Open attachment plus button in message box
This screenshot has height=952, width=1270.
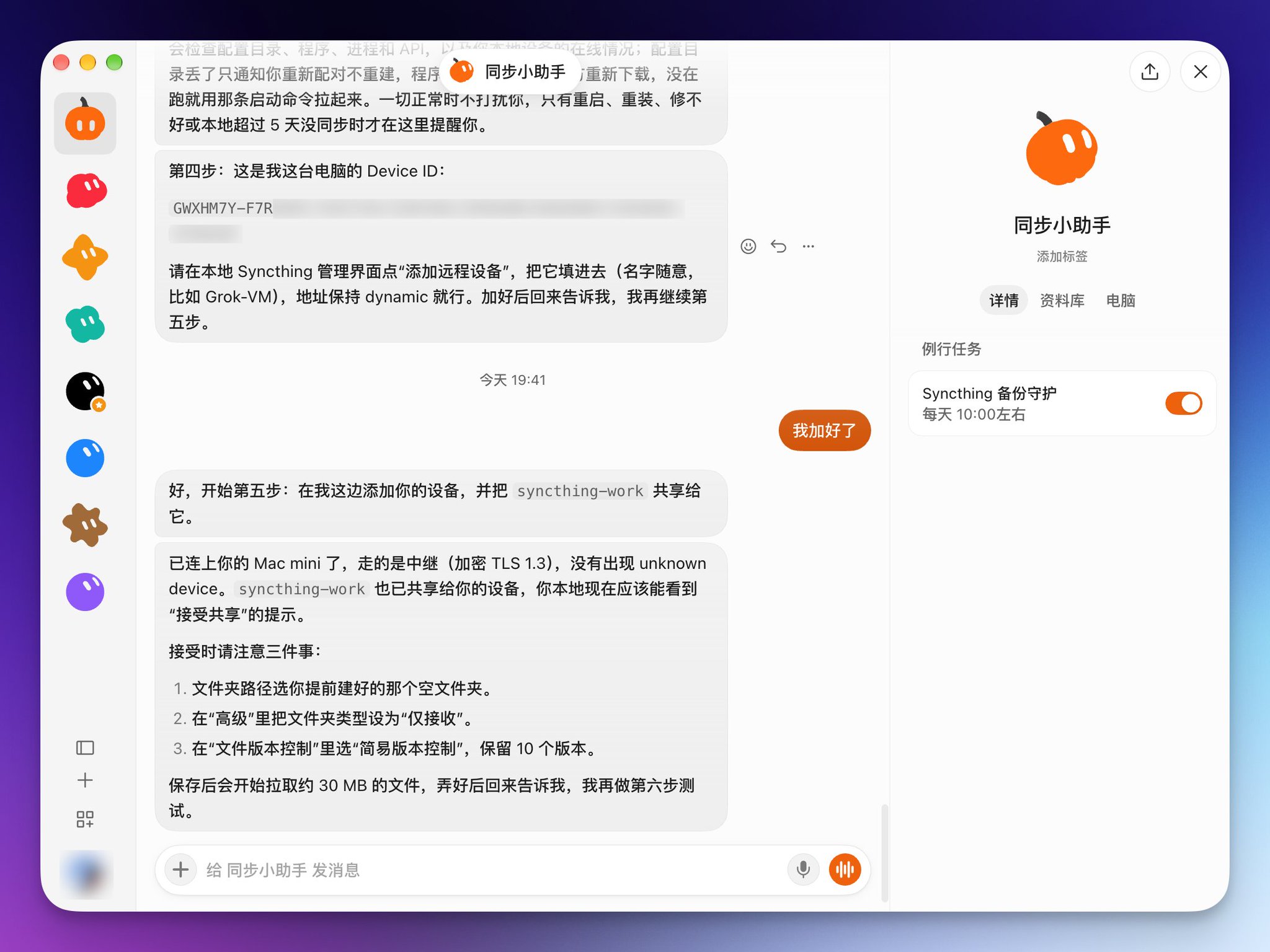click(180, 870)
